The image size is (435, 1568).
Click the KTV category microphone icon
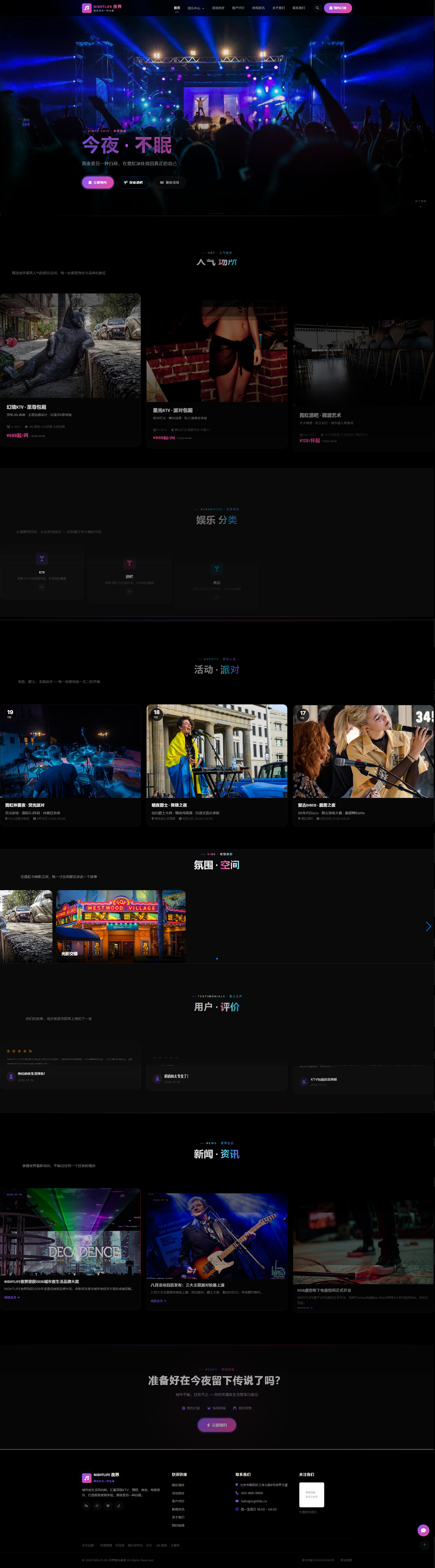41,559
